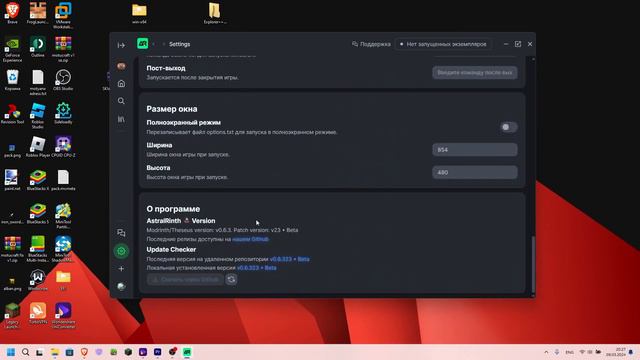640x360 pixels.
Task: Select the OBS Studio desktop shortcut
Action: tap(63, 80)
